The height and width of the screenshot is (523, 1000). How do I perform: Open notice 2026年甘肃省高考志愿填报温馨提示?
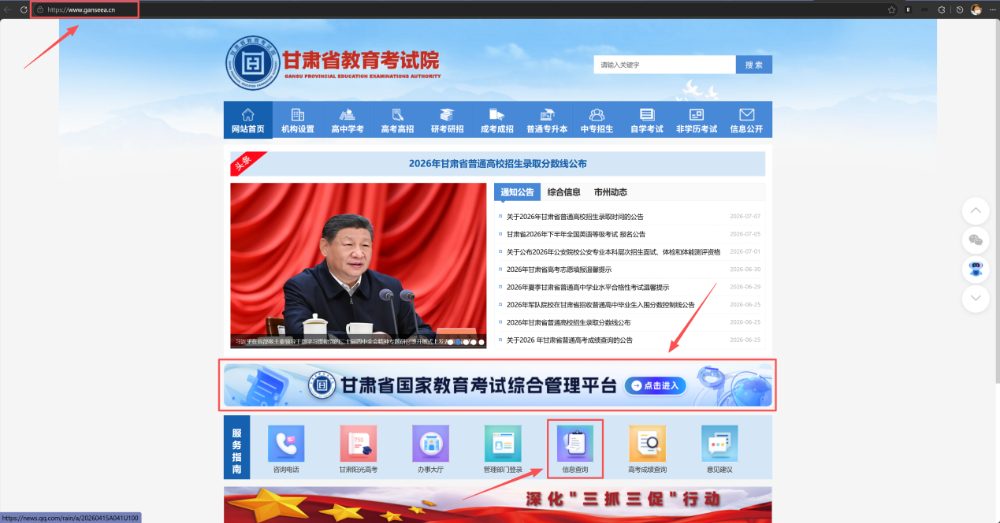[559, 270]
